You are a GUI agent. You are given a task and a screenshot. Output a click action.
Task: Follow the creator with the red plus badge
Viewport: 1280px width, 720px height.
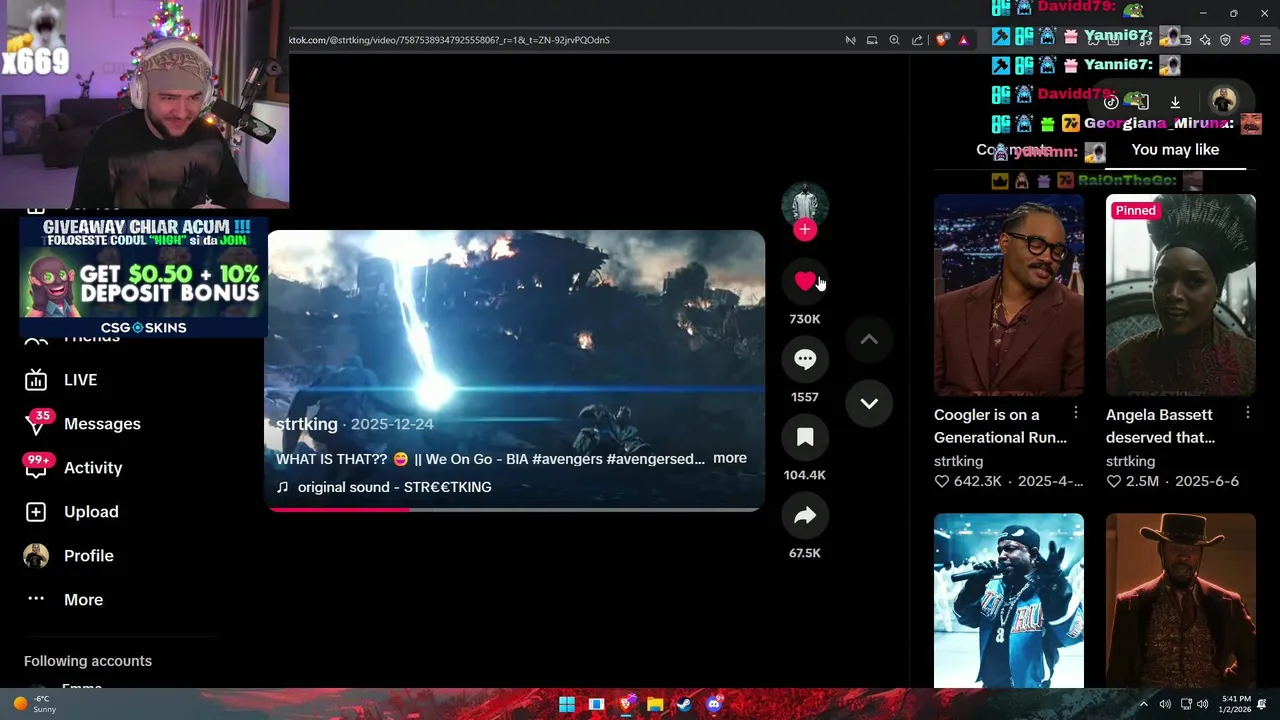point(805,230)
